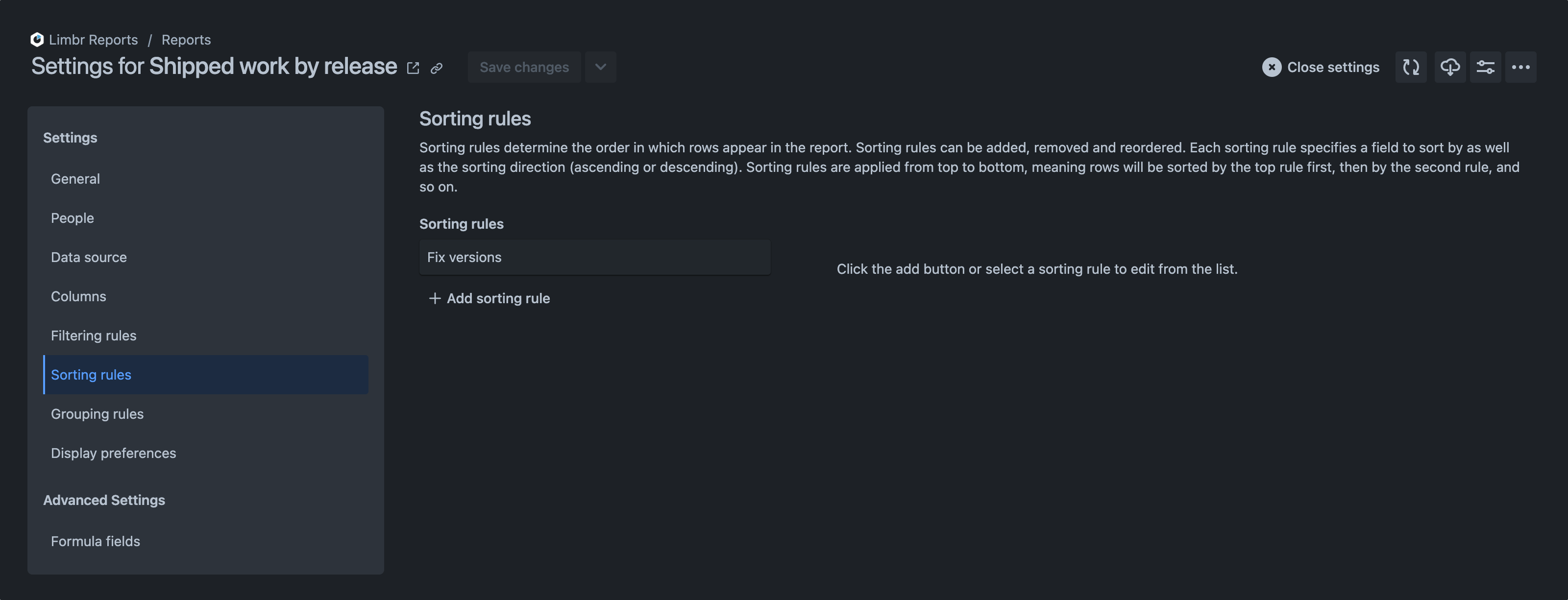Open the Grouping rules section
Viewport: 1568px width, 600px height.
click(97, 413)
